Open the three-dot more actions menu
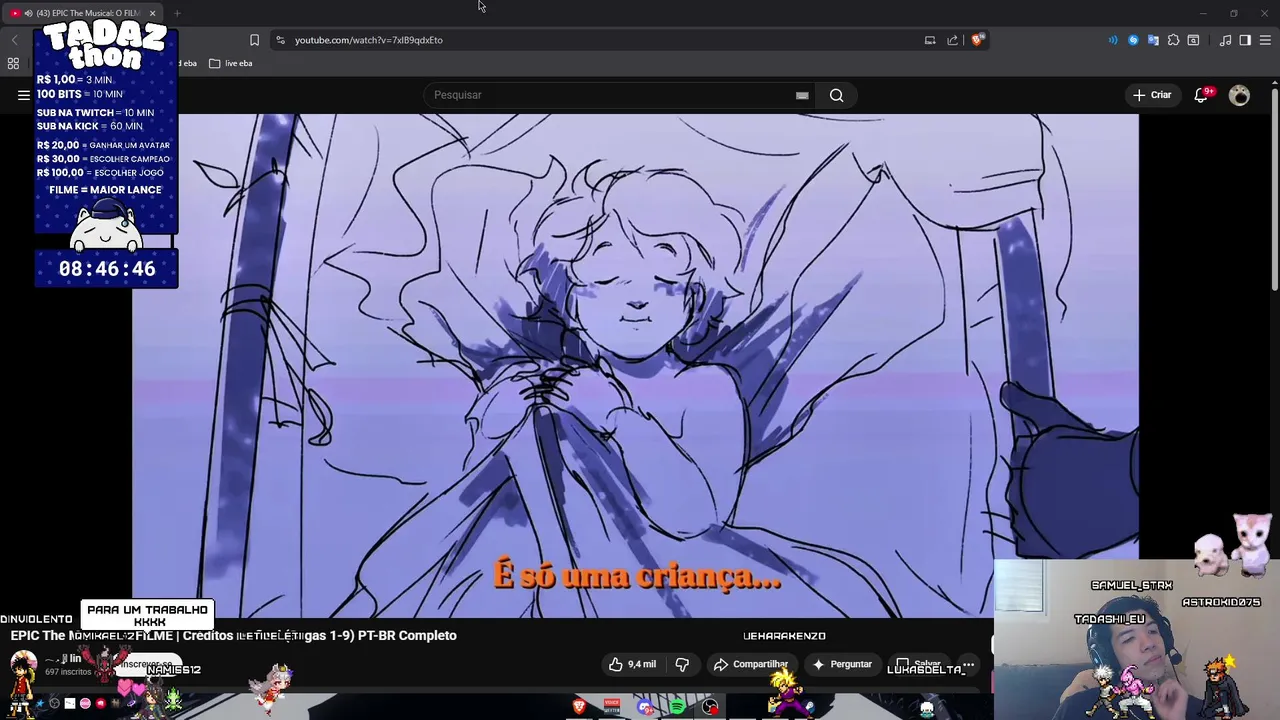This screenshot has height=720, width=1280. (968, 664)
